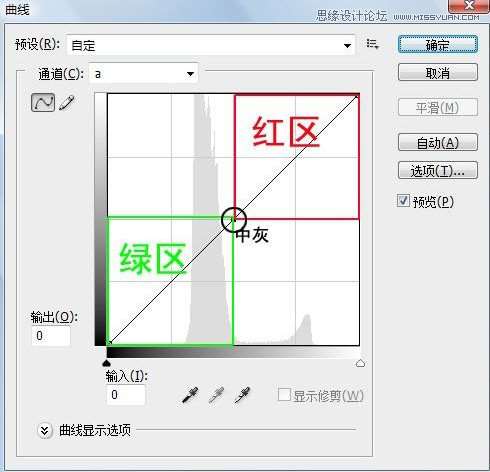Click the curve's lower-left endpoint
The image size is (490, 472).
click(109, 343)
